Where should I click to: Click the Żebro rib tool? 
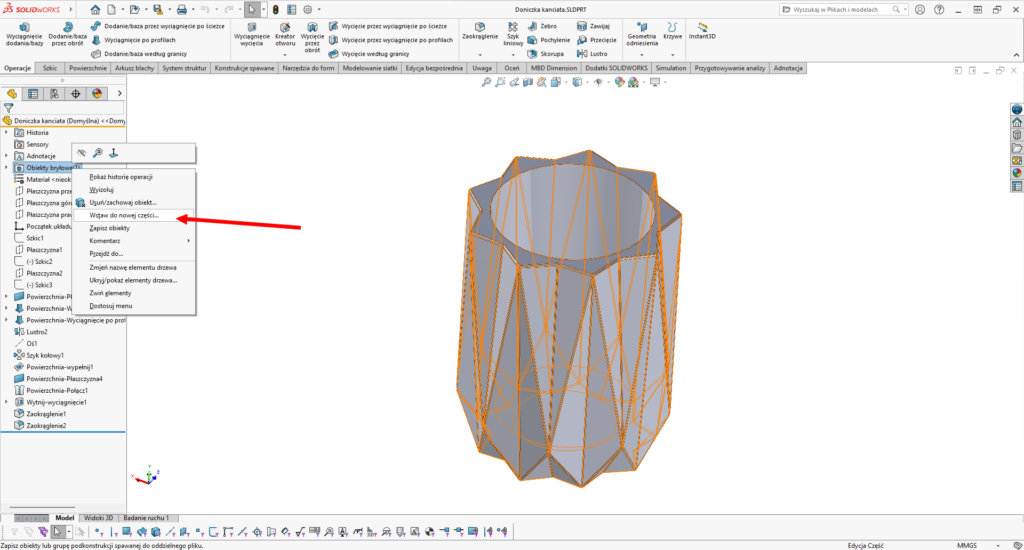pyautogui.click(x=546, y=27)
